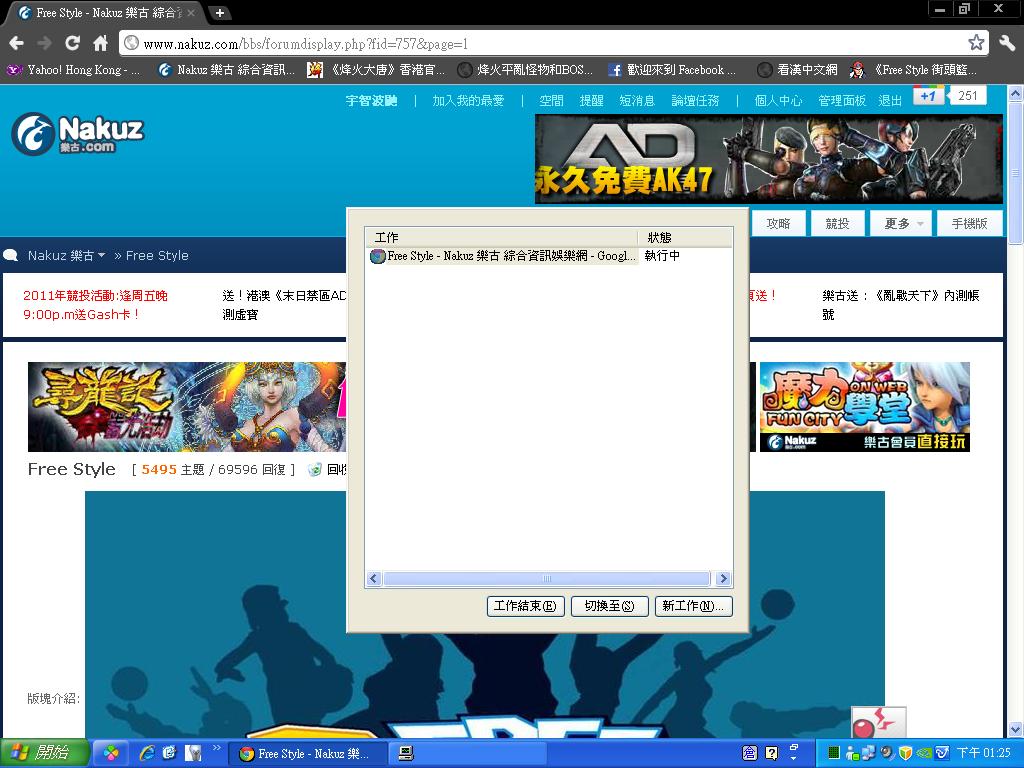Sort tasks by the 狀態 column header

click(685, 237)
